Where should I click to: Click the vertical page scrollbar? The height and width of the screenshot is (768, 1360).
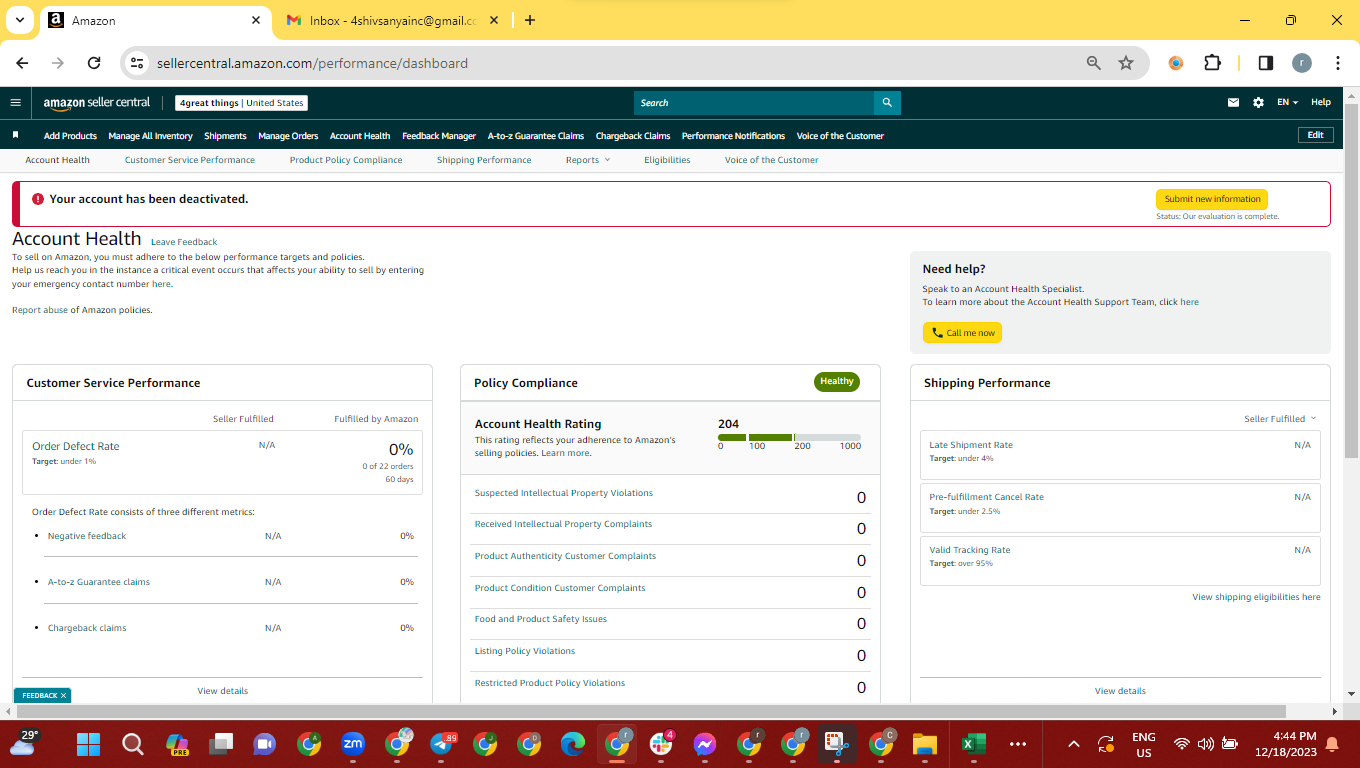tap(1351, 280)
